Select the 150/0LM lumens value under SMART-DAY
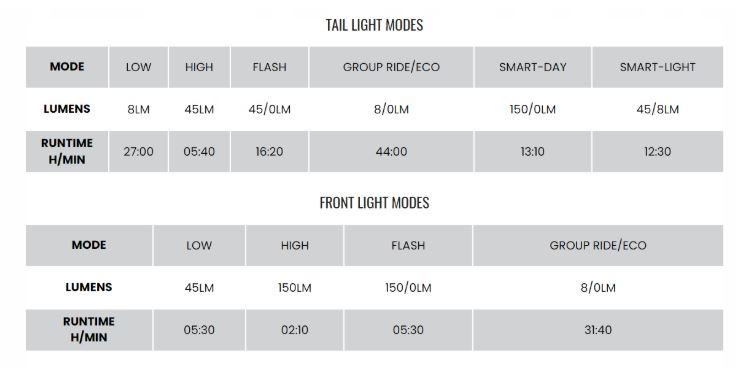 532,110
